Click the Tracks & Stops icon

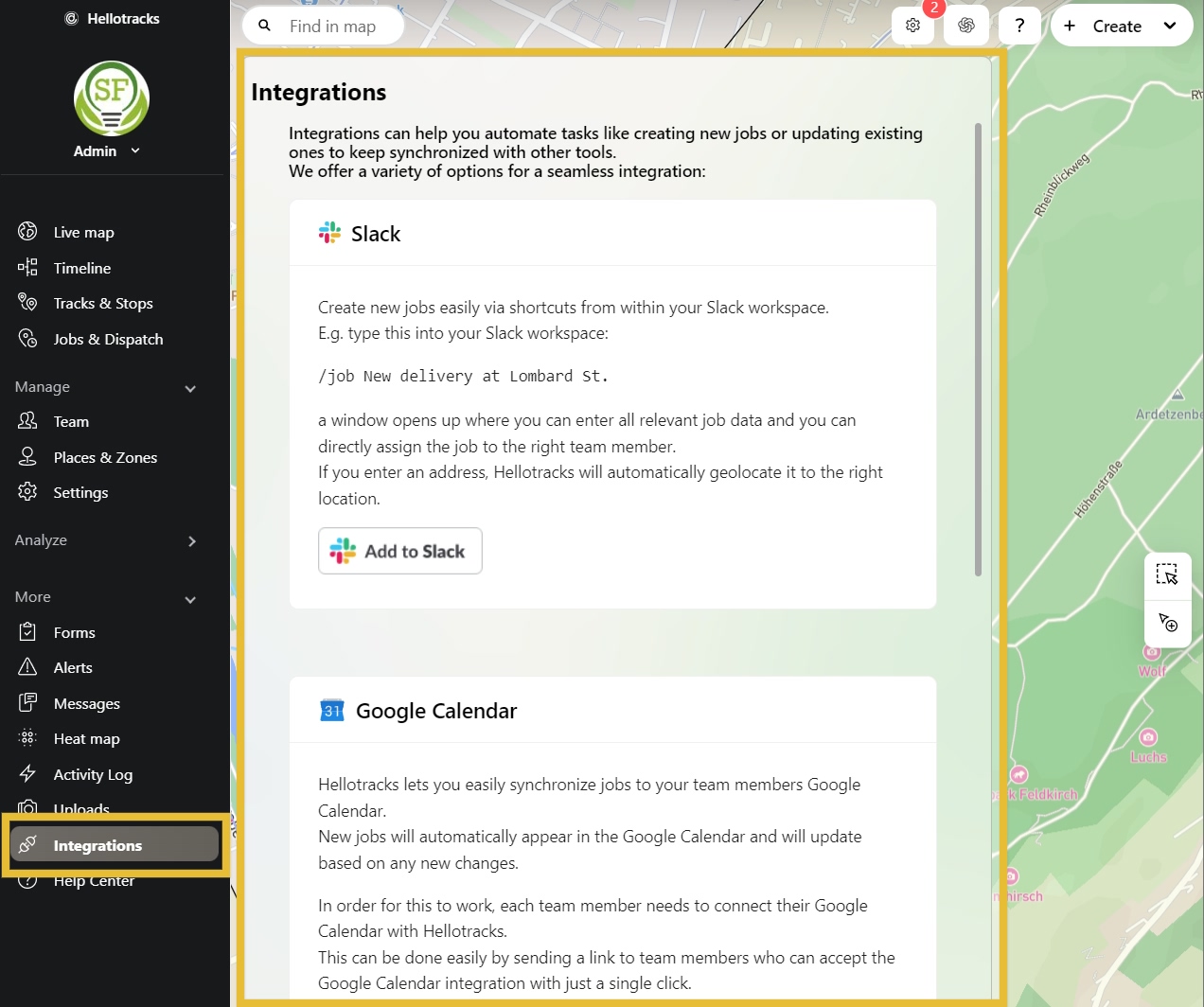tap(27, 302)
